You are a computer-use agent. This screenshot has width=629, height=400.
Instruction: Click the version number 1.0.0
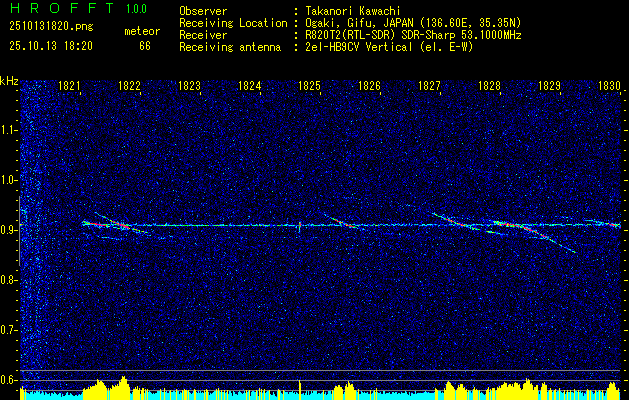[x=136, y=9]
